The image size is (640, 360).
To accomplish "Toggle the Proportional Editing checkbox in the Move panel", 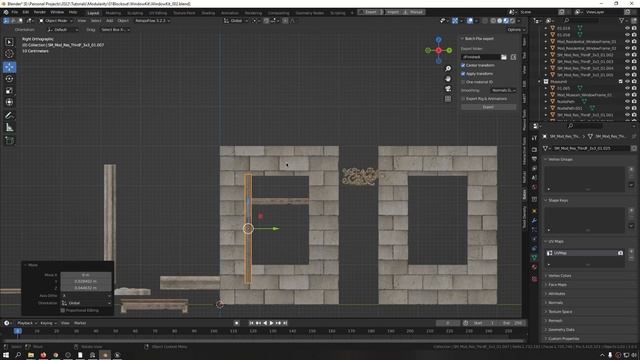I will click(x=62, y=310).
